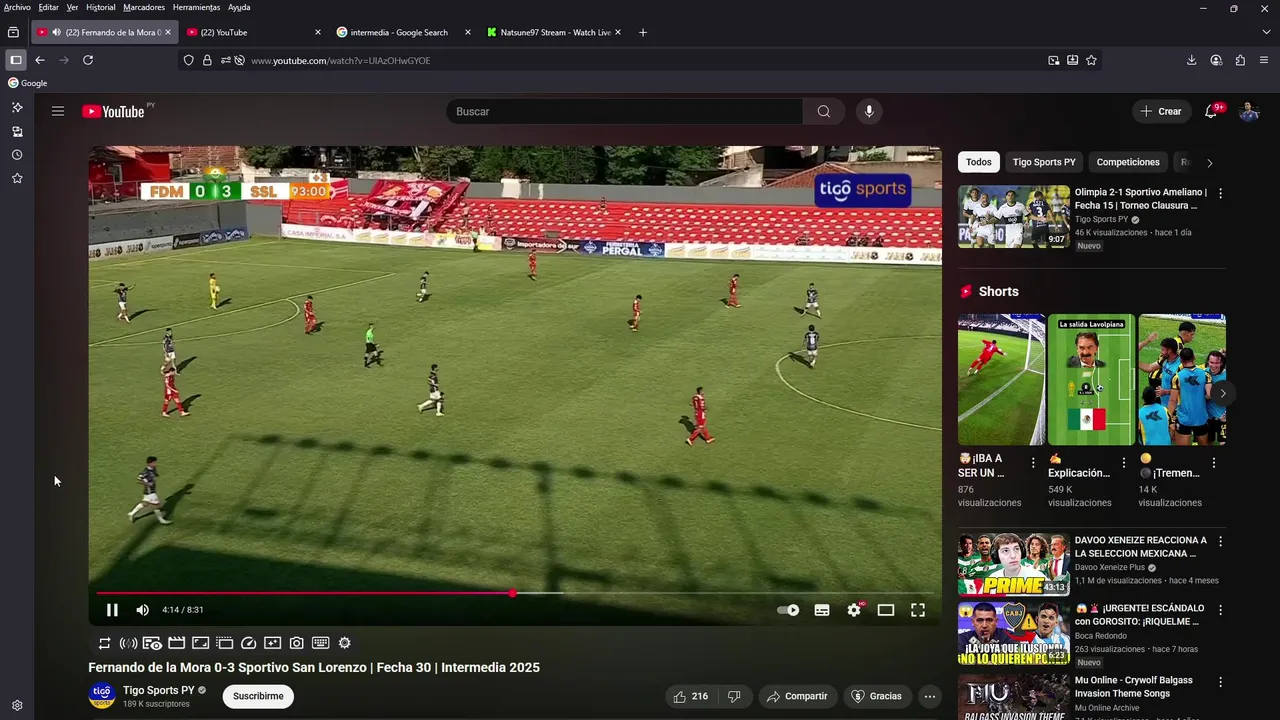Show more filter chips with arrow
This screenshot has width=1280, height=720.
1209,162
